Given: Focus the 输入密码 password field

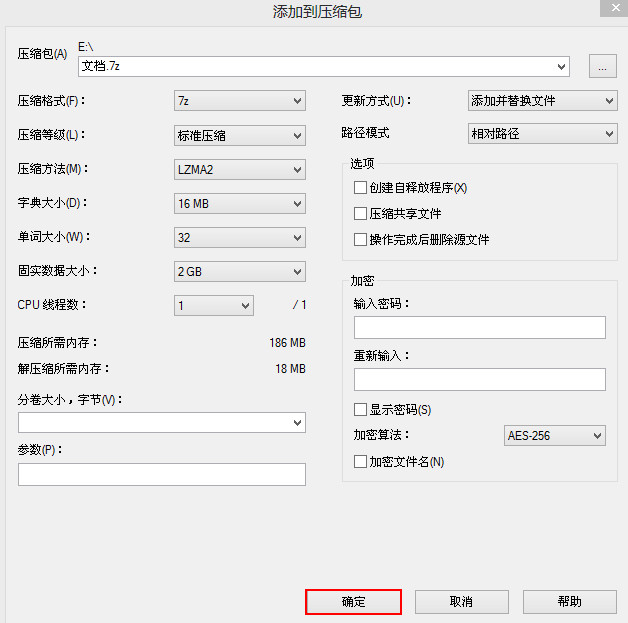Looking at the screenshot, I should tap(479, 328).
